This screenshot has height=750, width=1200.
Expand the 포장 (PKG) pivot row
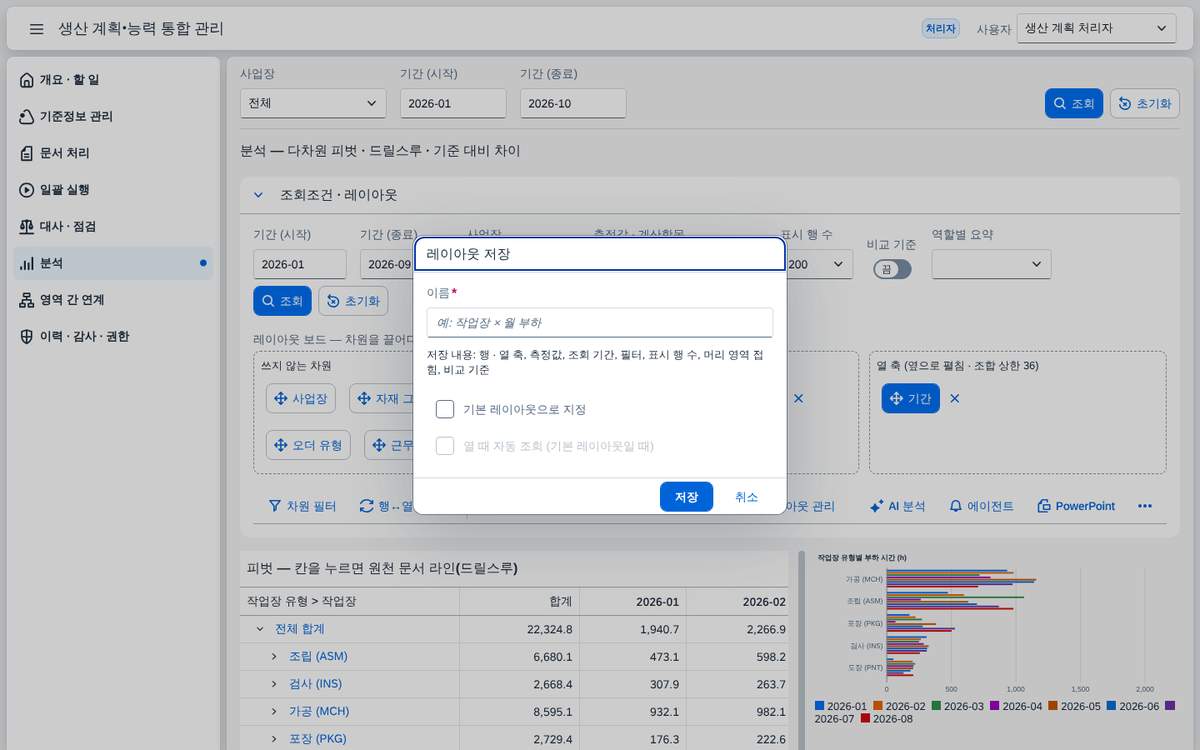click(274, 738)
